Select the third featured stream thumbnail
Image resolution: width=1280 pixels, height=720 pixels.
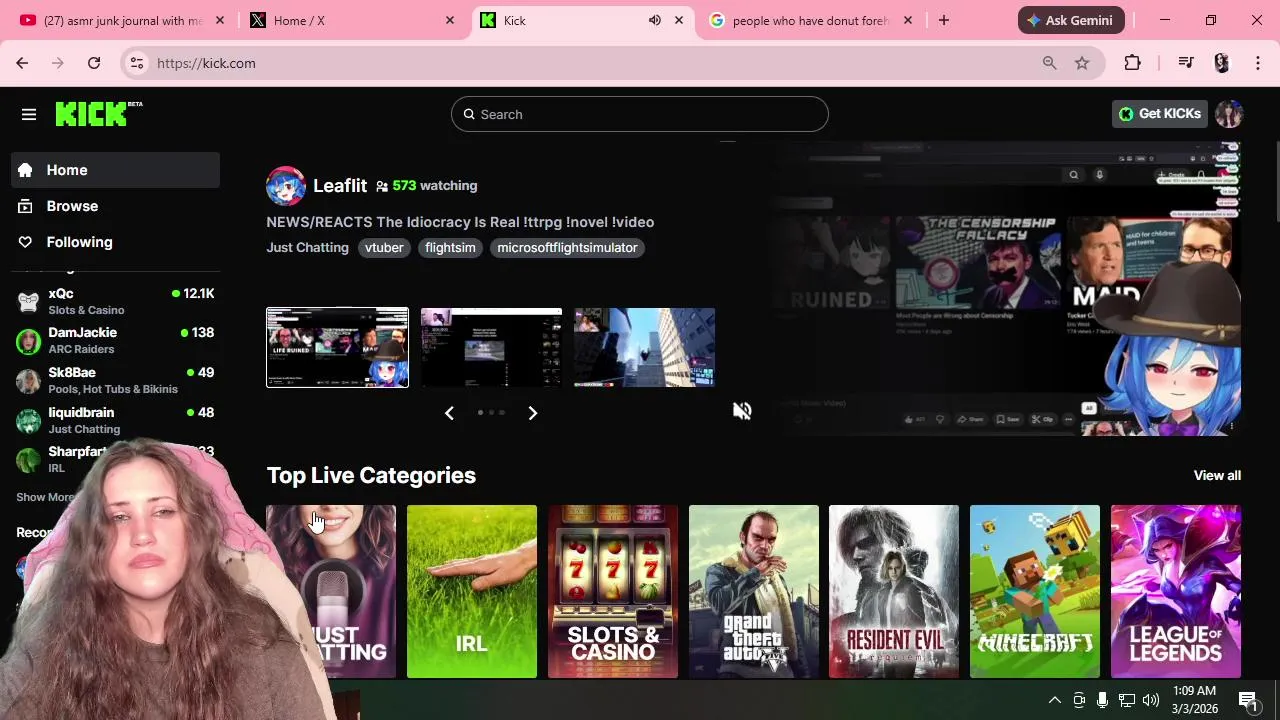(x=645, y=347)
